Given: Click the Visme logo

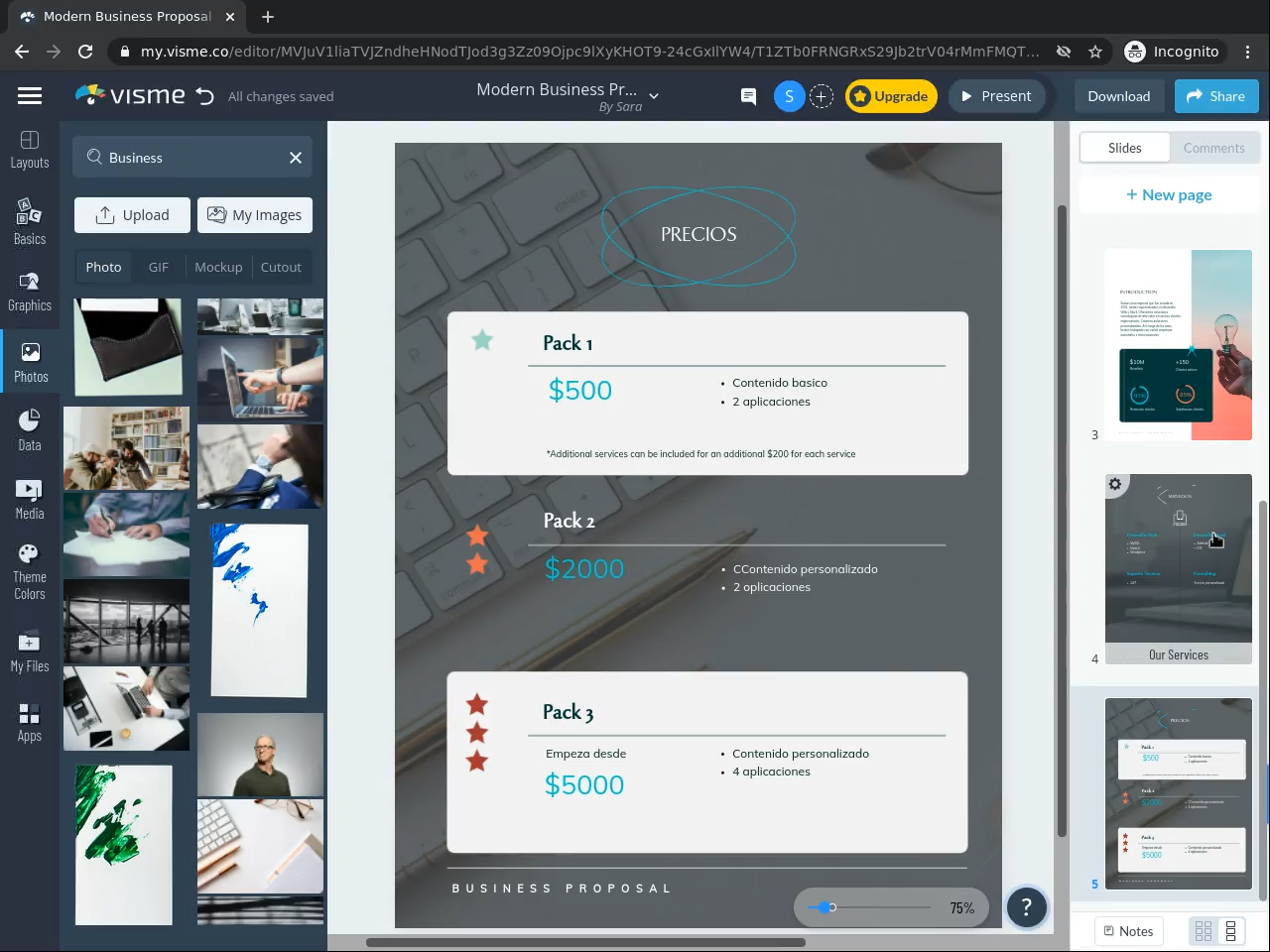Looking at the screenshot, I should (130, 95).
